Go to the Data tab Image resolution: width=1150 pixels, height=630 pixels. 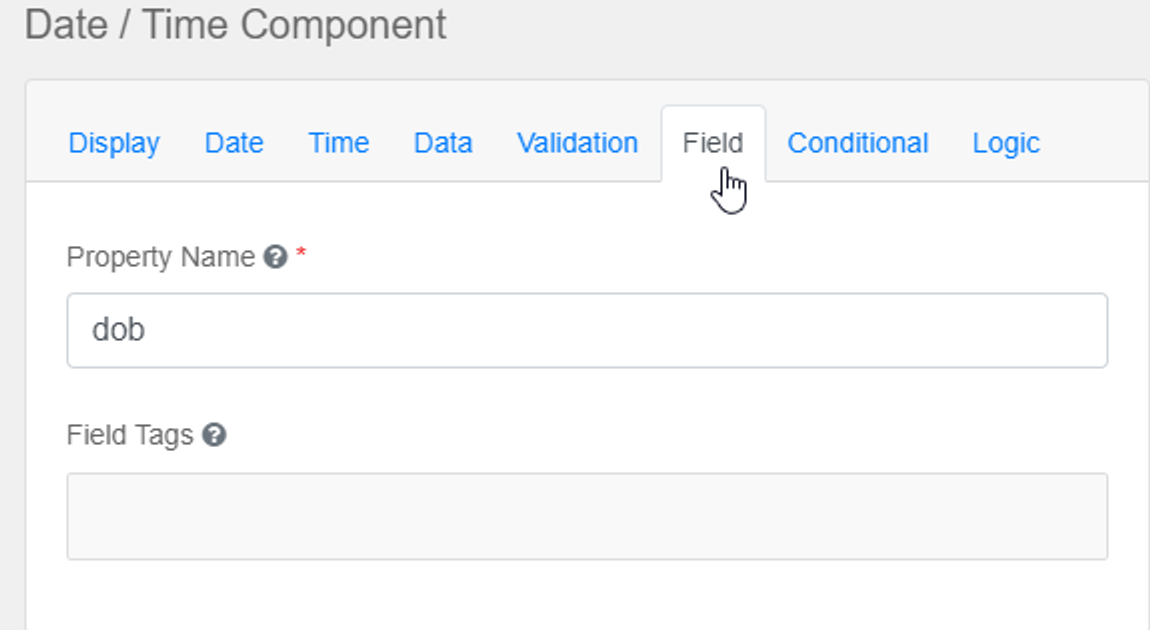[443, 143]
